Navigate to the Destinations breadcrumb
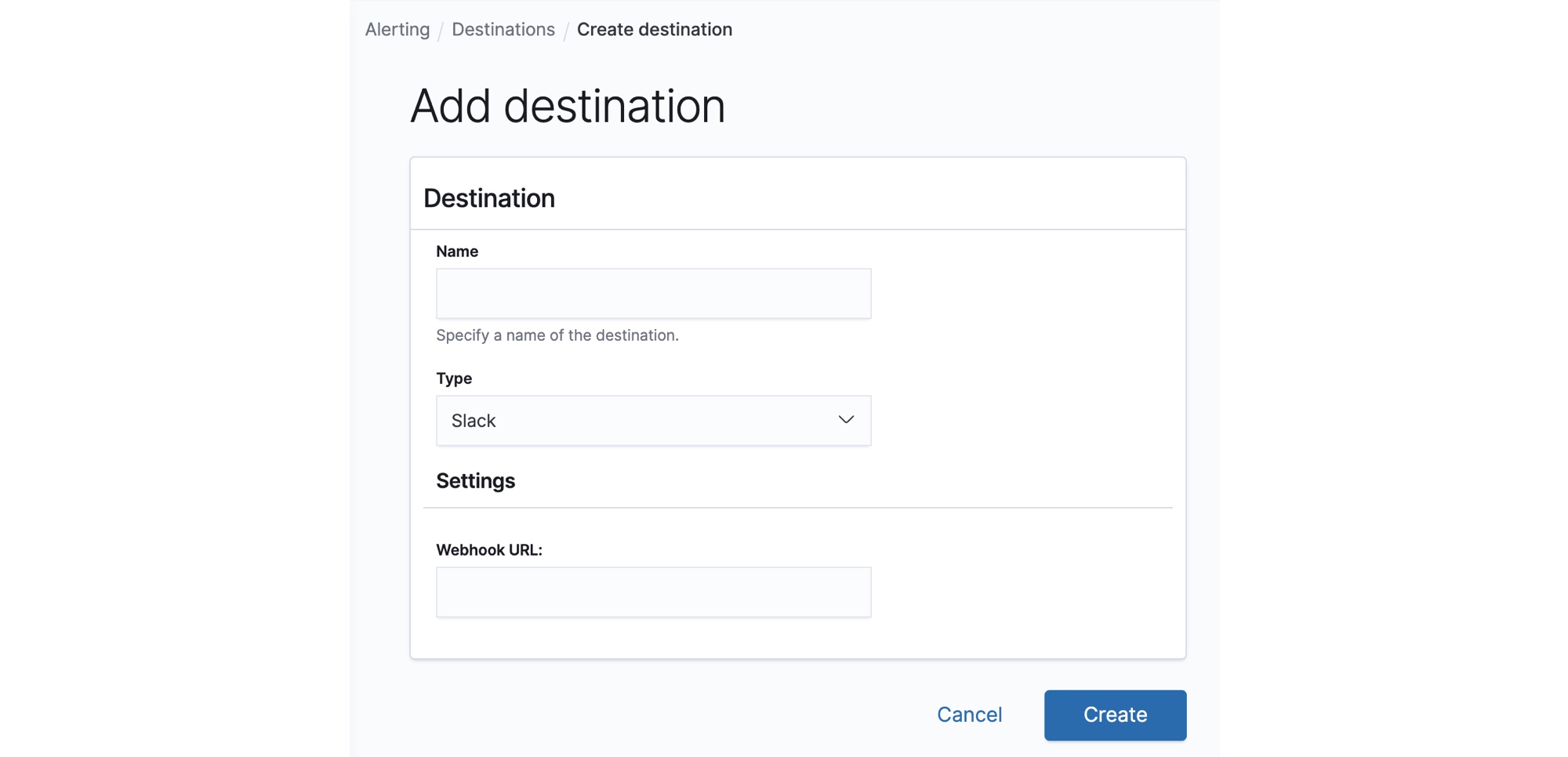Image resolution: width=1568 pixels, height=757 pixels. (x=503, y=30)
